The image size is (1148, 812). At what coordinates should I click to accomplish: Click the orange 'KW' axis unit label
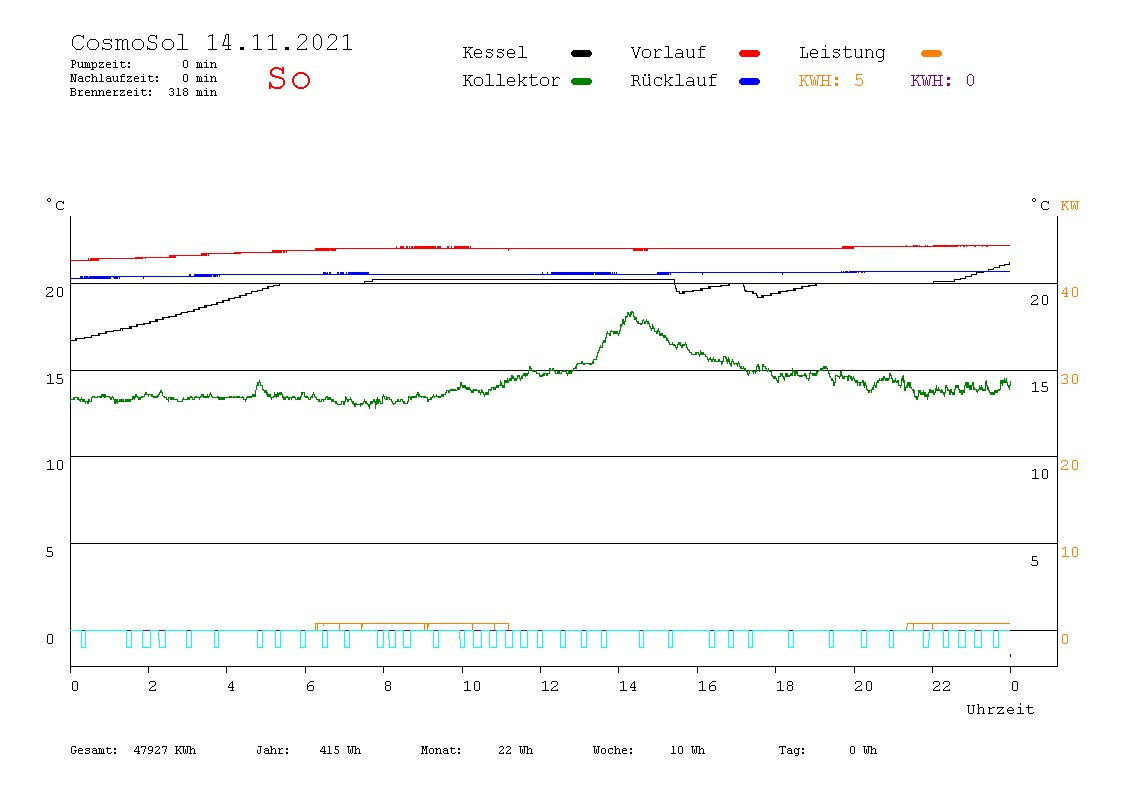[x=1070, y=206]
